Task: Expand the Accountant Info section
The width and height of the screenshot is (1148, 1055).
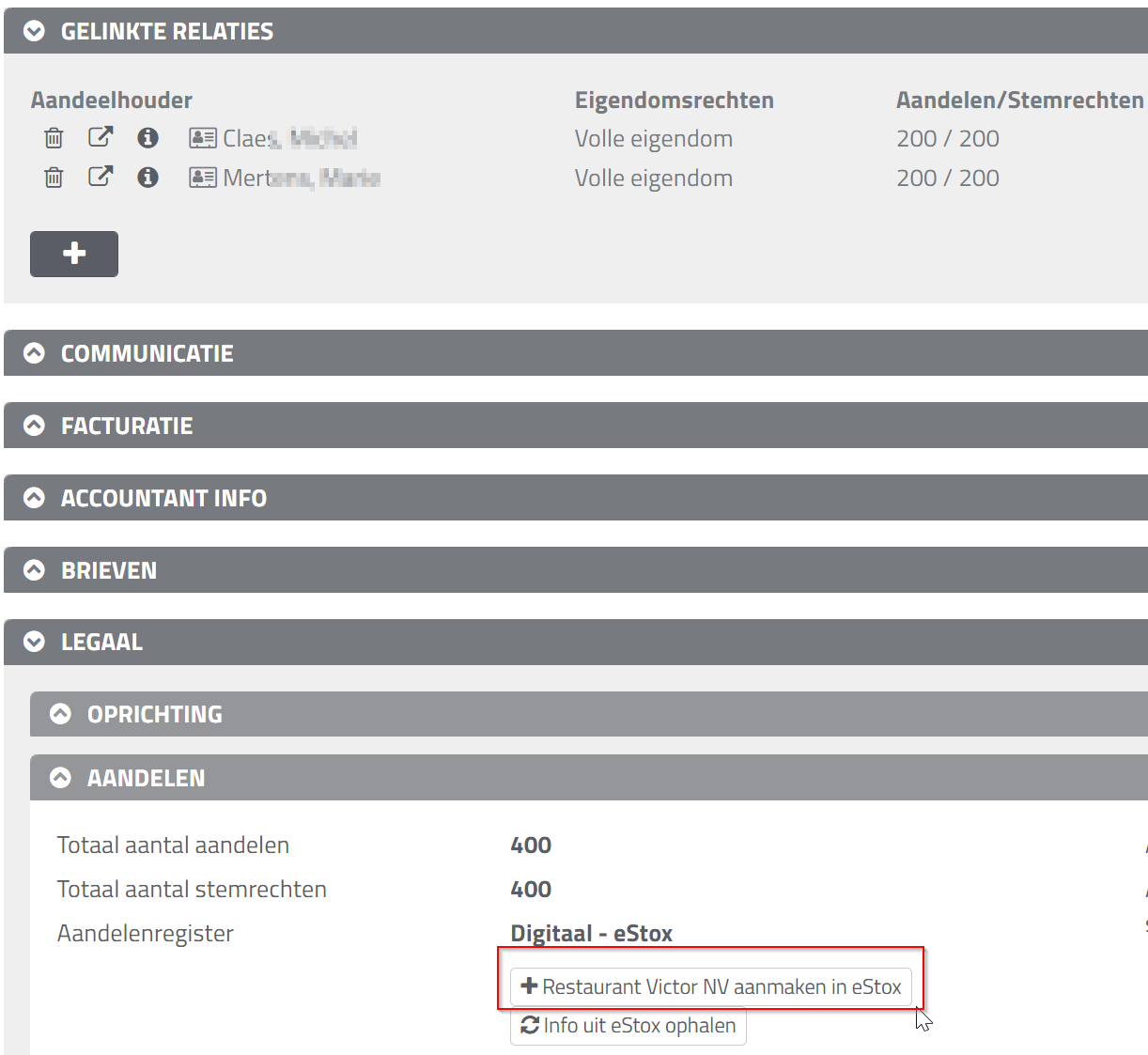Action: click(35, 498)
